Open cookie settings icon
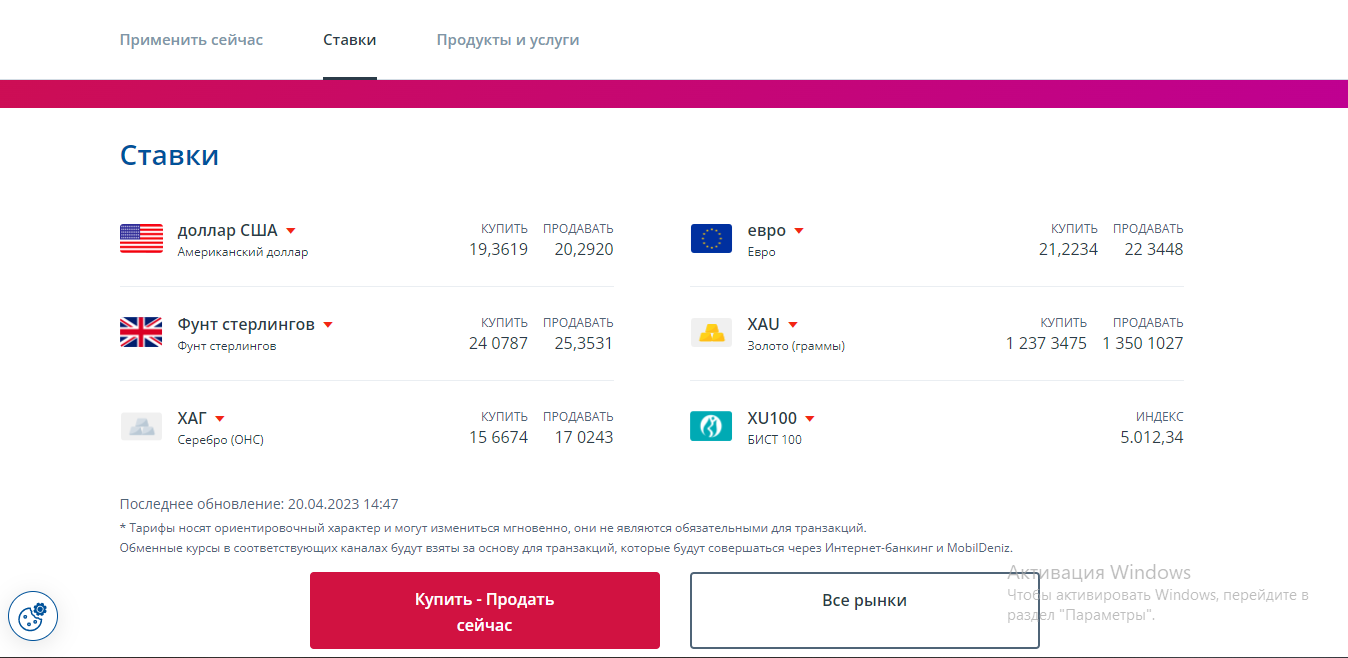This screenshot has height=658, width=1348. [33, 615]
